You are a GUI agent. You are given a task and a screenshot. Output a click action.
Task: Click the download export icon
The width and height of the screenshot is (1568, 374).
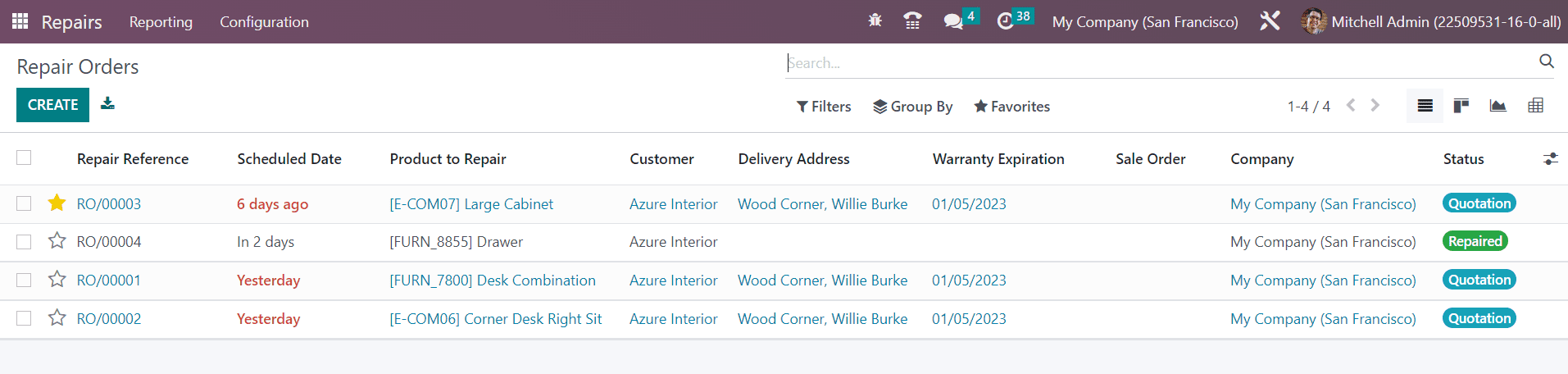click(x=107, y=103)
